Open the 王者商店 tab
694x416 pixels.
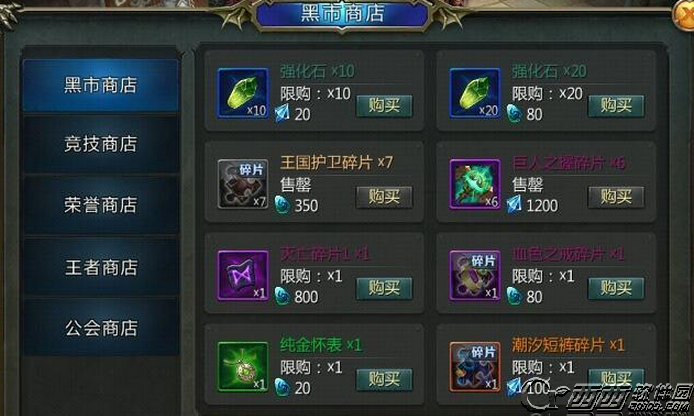(x=101, y=267)
